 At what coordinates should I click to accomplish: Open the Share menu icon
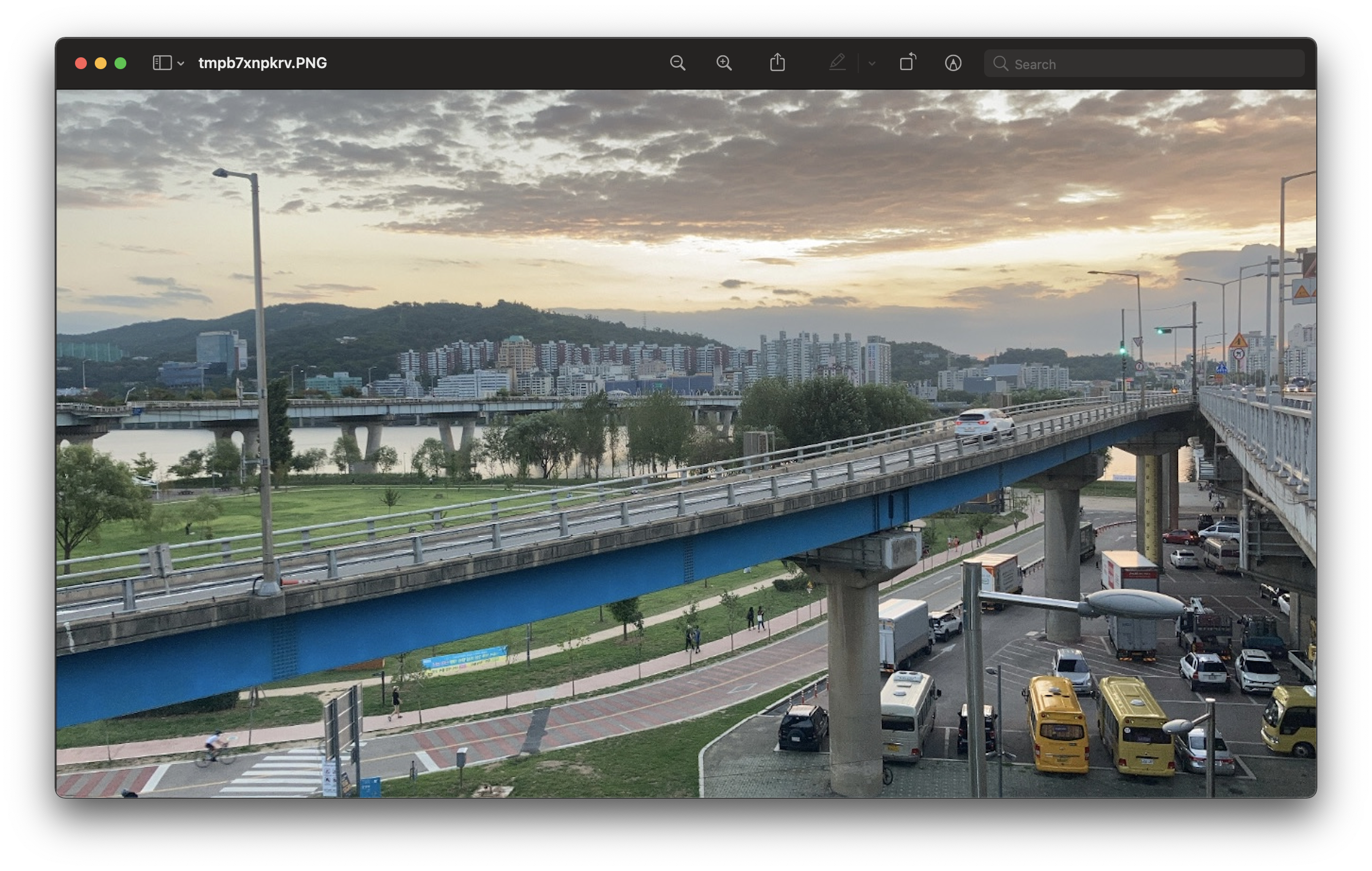[778, 63]
